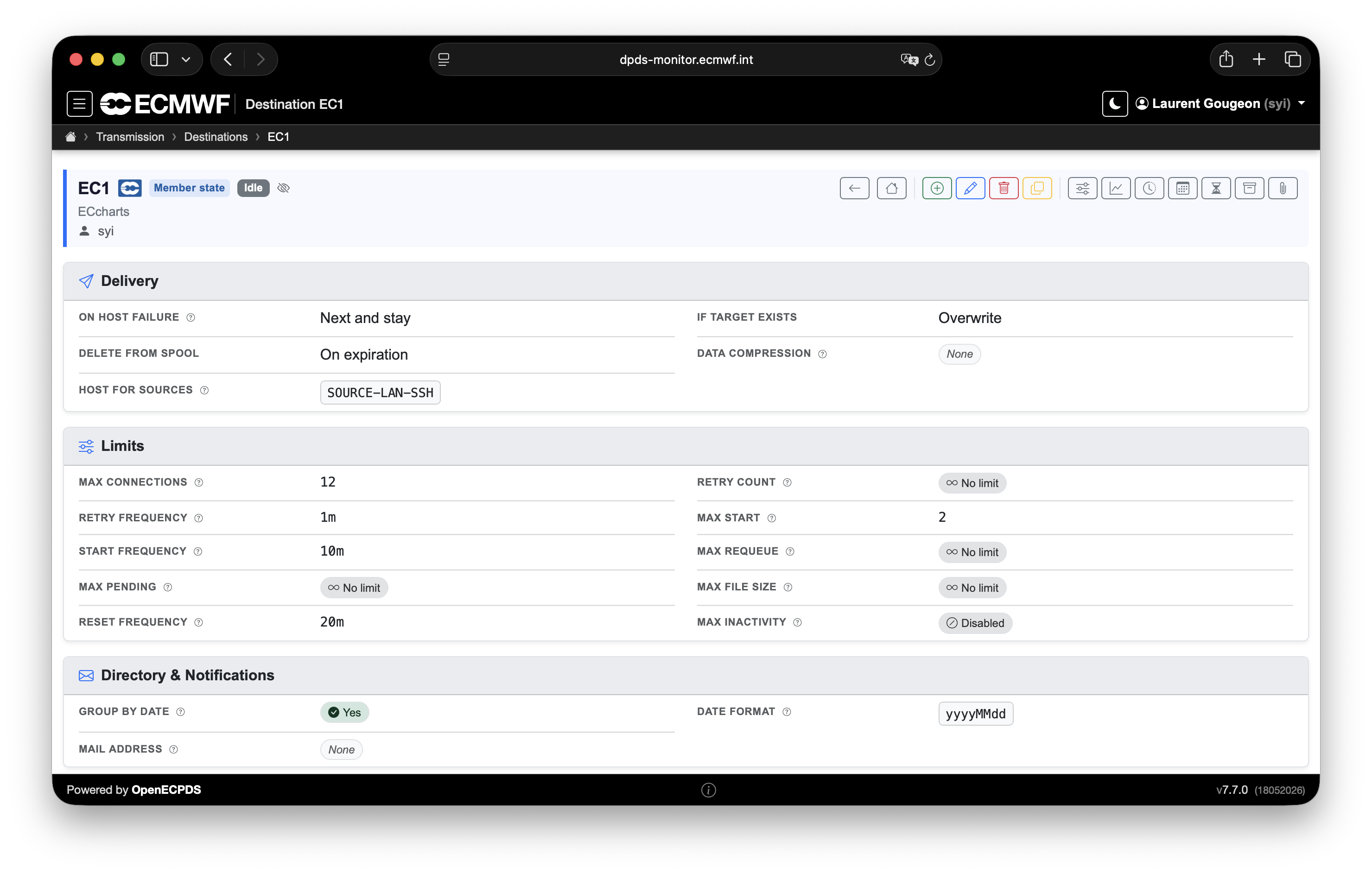Image resolution: width=1372 pixels, height=874 pixels.
Task: Toggle dark mode with moon icon
Action: (x=1115, y=104)
